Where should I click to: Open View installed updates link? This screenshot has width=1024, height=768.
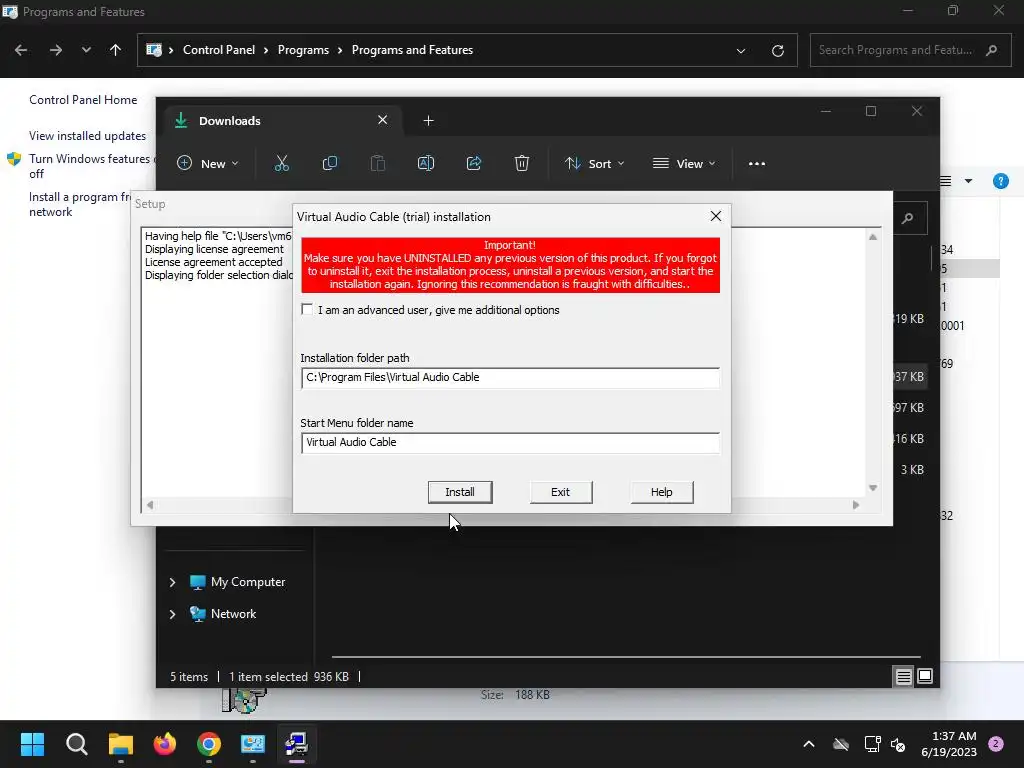88,136
